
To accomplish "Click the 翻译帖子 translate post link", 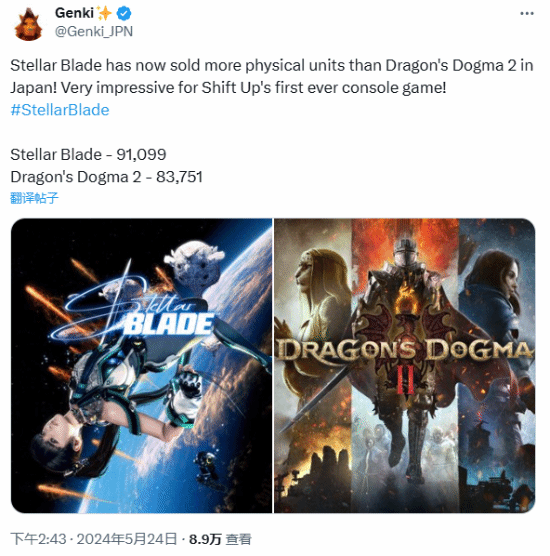I will [x=34, y=198].
